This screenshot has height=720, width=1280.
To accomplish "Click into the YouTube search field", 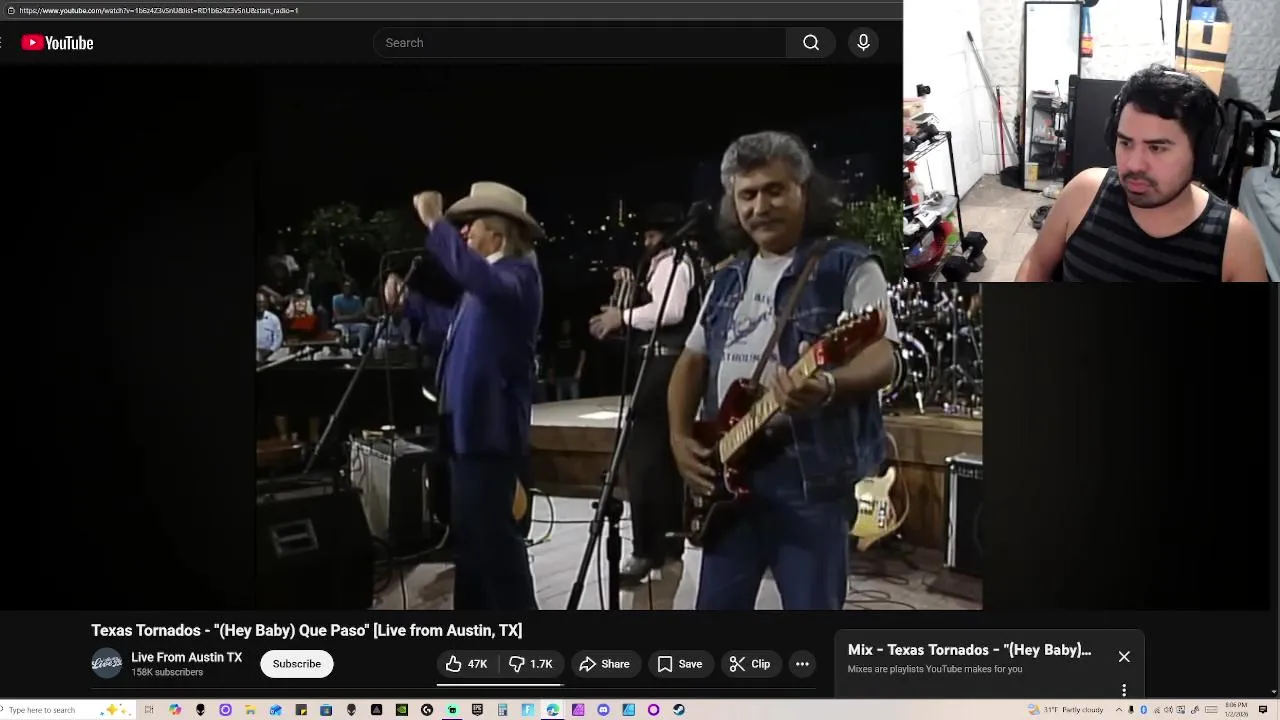I will click(x=580, y=43).
